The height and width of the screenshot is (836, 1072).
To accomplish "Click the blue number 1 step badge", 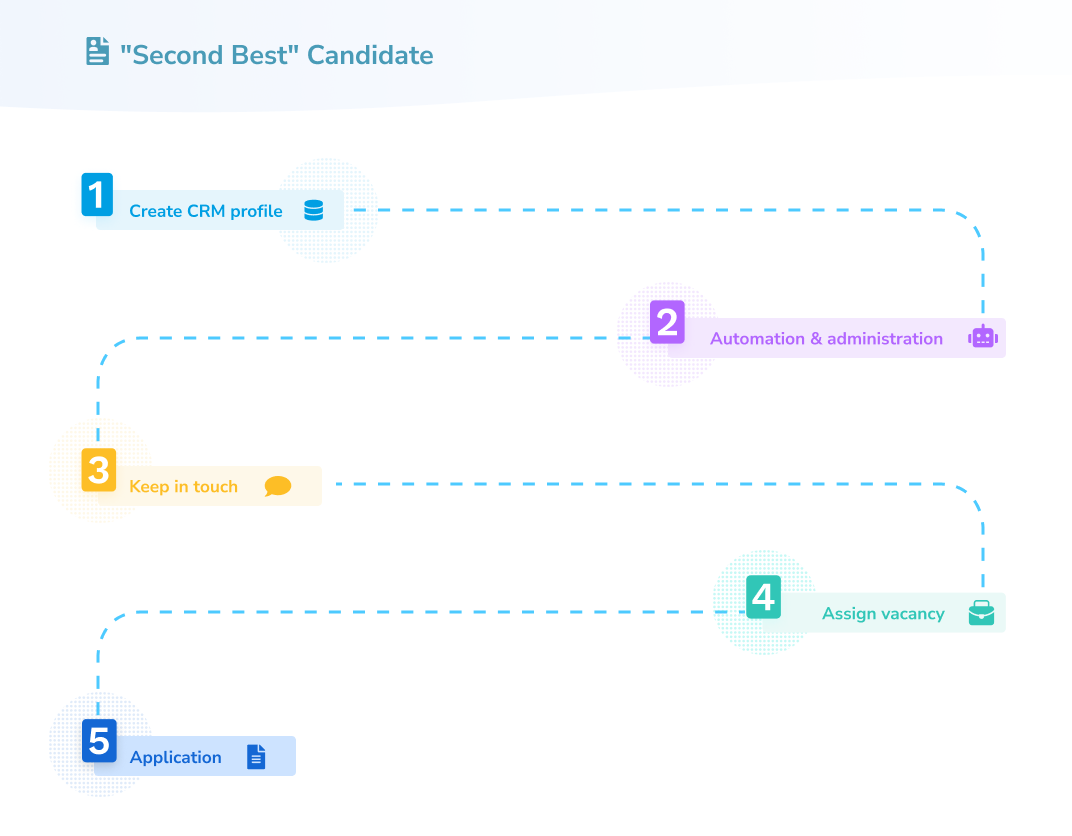I will coord(97,195).
